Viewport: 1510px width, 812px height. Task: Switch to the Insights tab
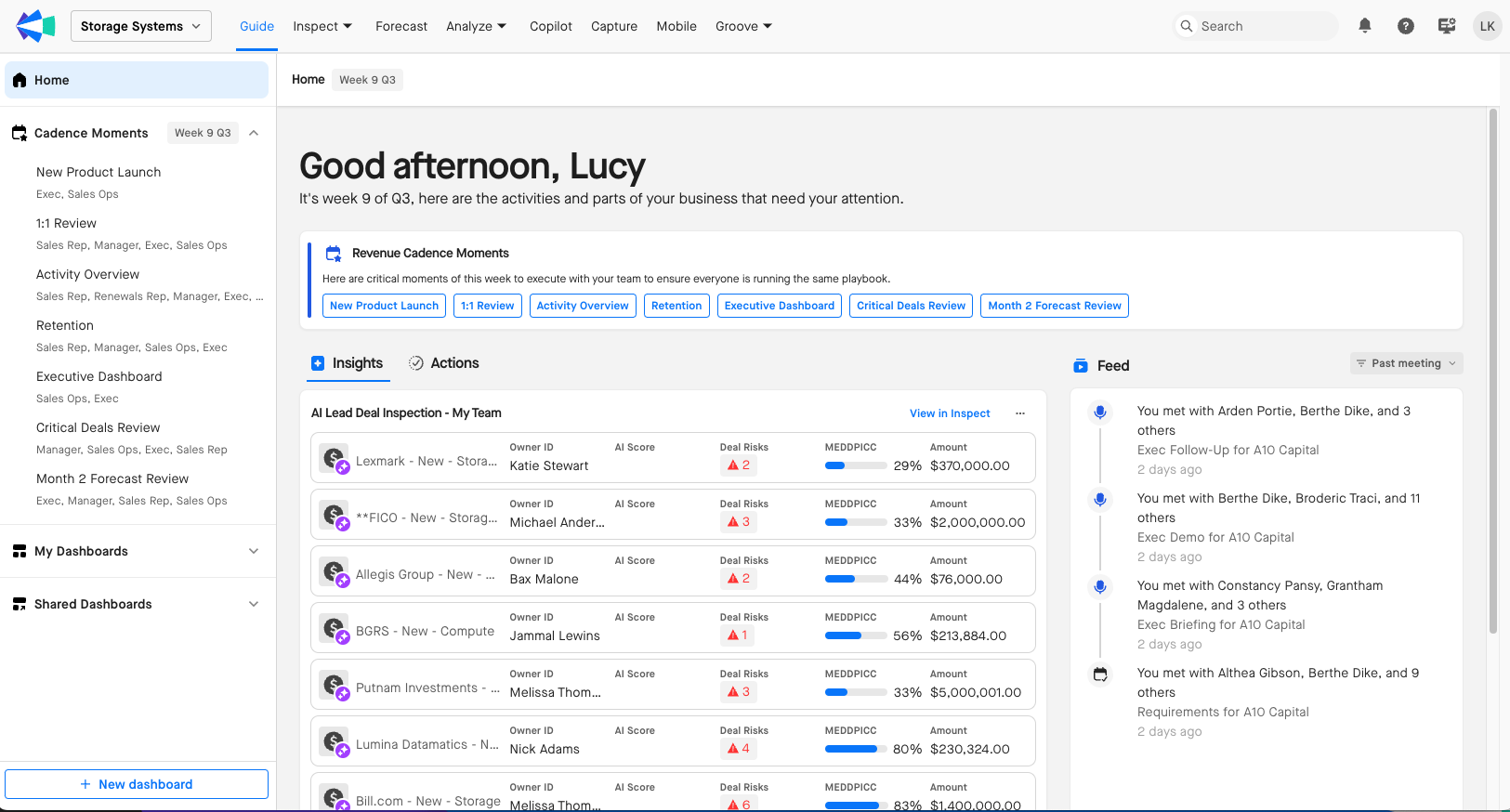[348, 363]
